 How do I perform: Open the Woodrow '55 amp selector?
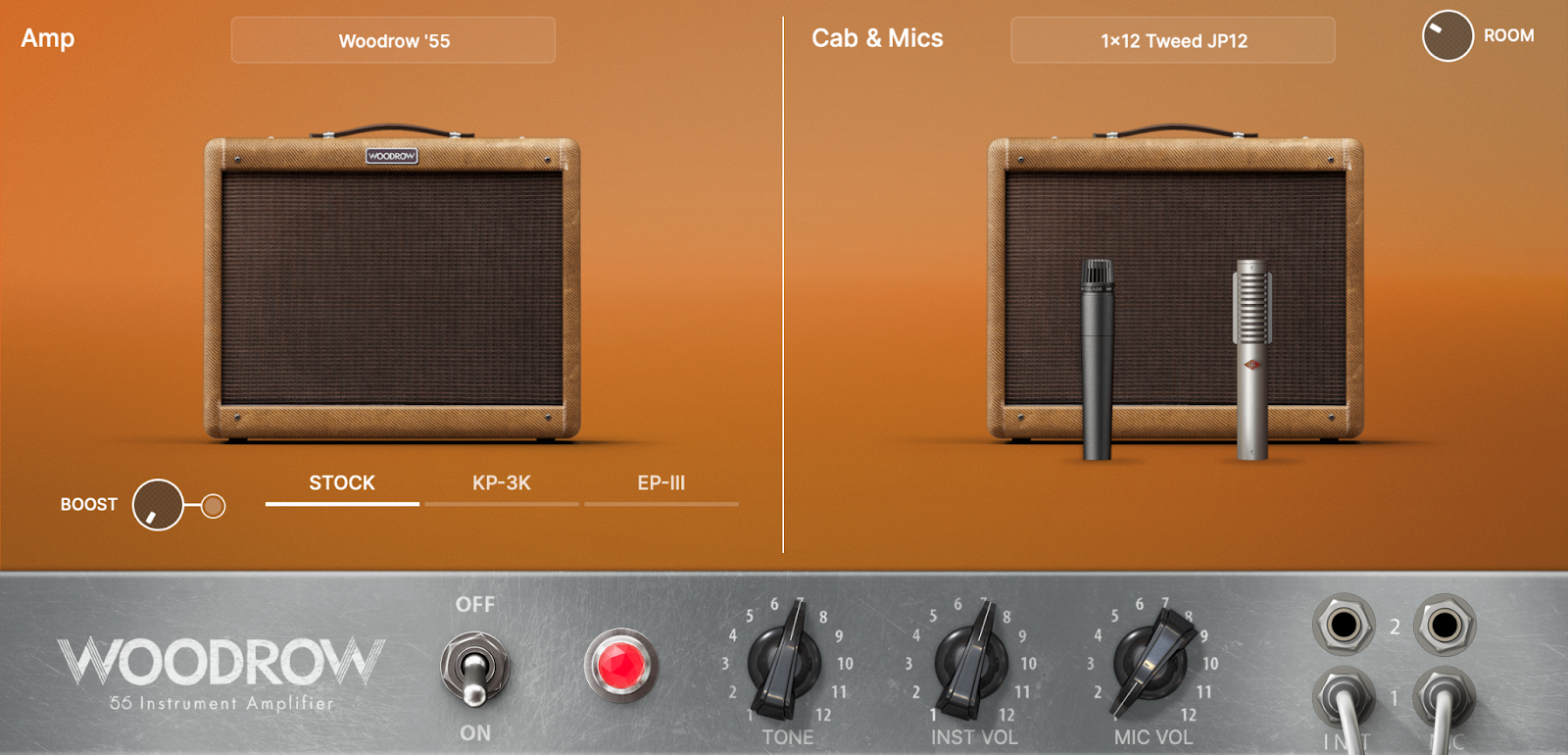(x=393, y=40)
